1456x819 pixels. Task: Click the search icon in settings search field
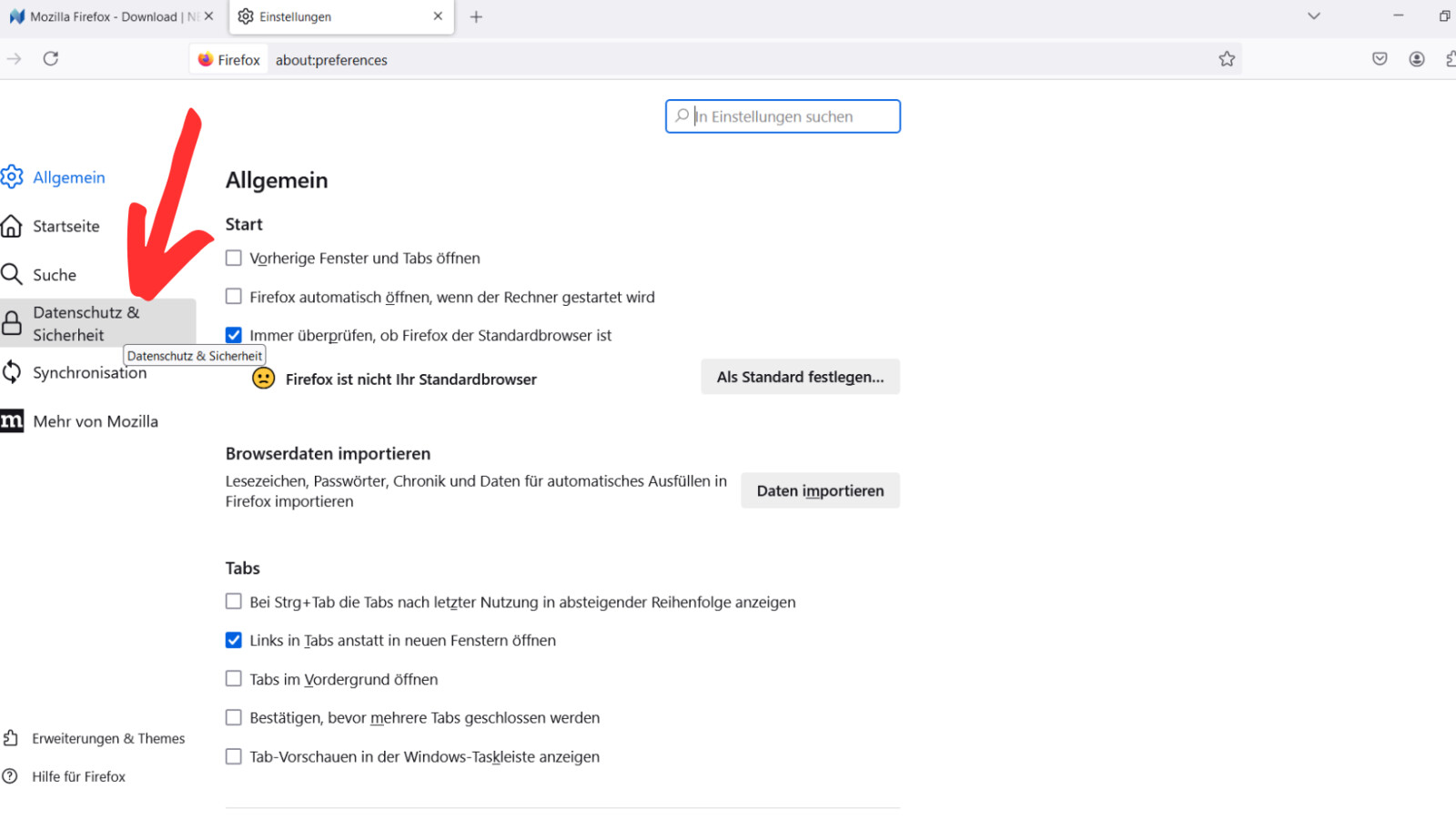tap(682, 116)
